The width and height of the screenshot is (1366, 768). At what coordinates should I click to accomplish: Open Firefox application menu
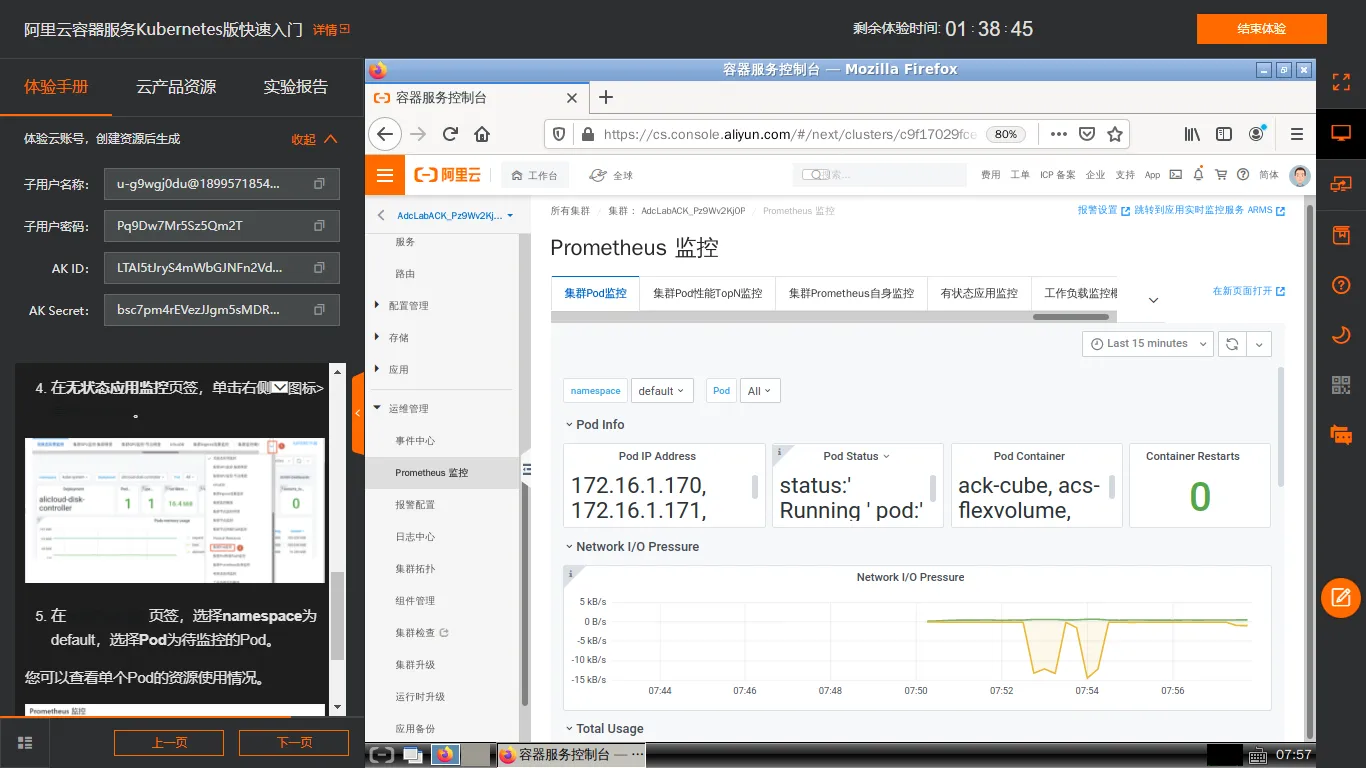[1297, 134]
